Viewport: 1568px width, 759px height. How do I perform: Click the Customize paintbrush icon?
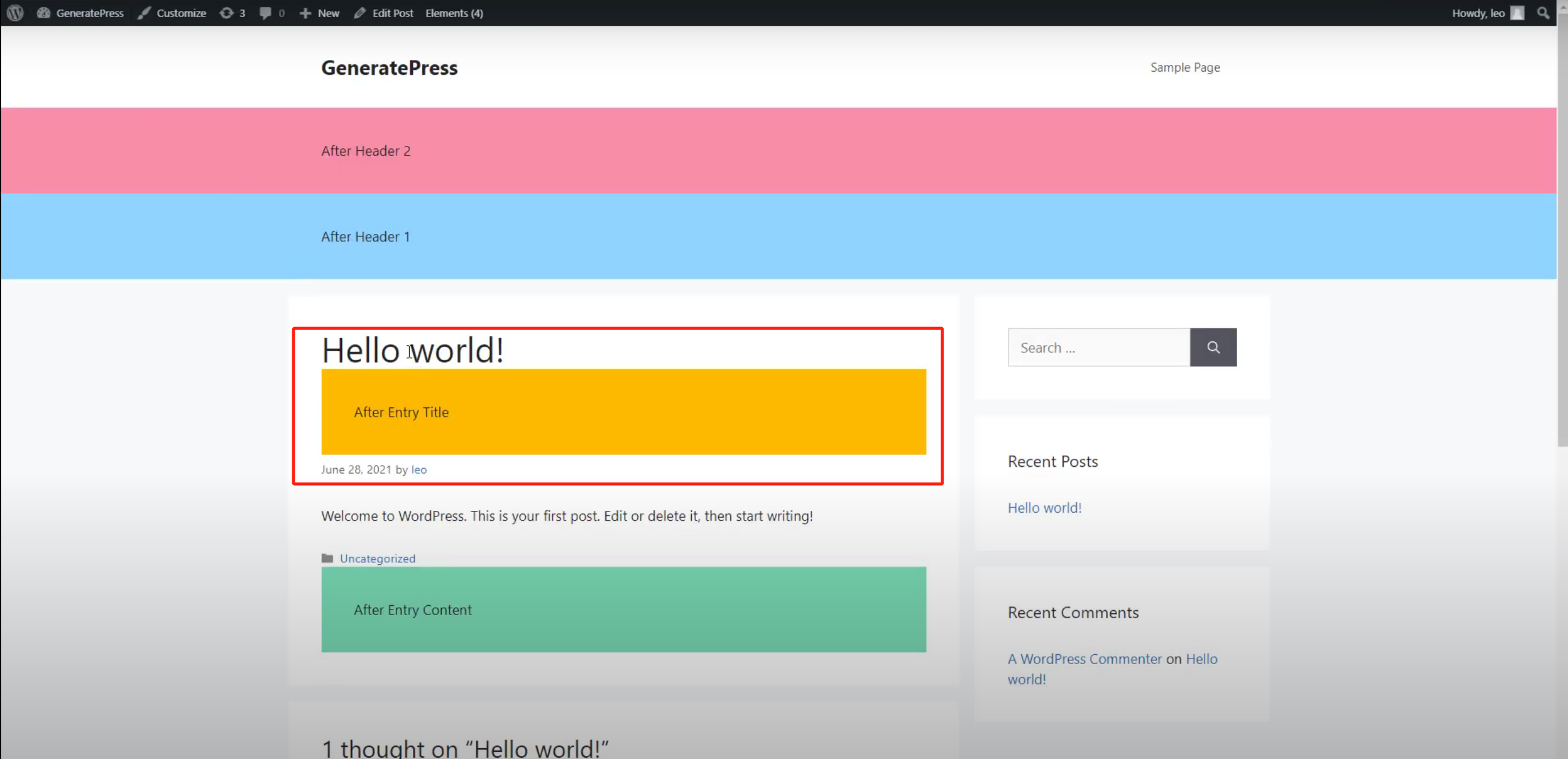[x=144, y=13]
